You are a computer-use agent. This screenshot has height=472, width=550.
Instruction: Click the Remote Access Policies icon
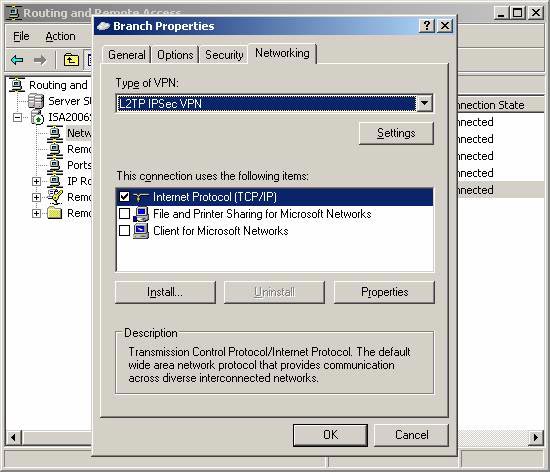click(55, 197)
